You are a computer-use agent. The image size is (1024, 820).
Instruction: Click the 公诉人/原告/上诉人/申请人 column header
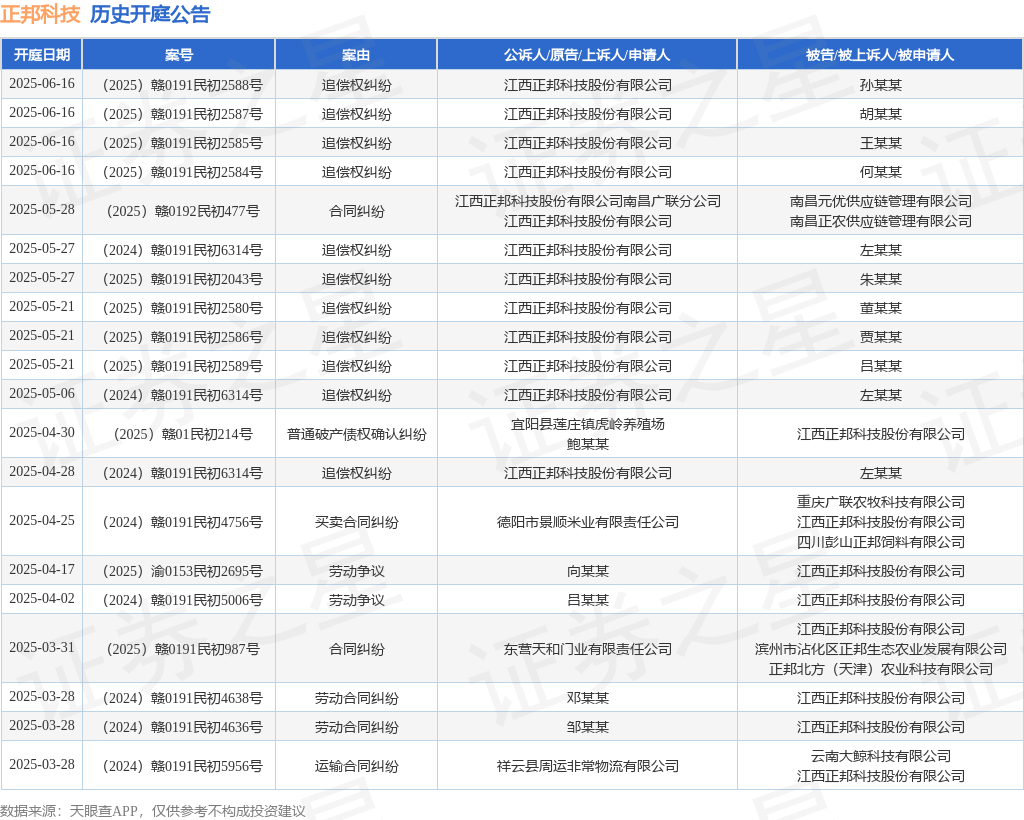(x=587, y=55)
